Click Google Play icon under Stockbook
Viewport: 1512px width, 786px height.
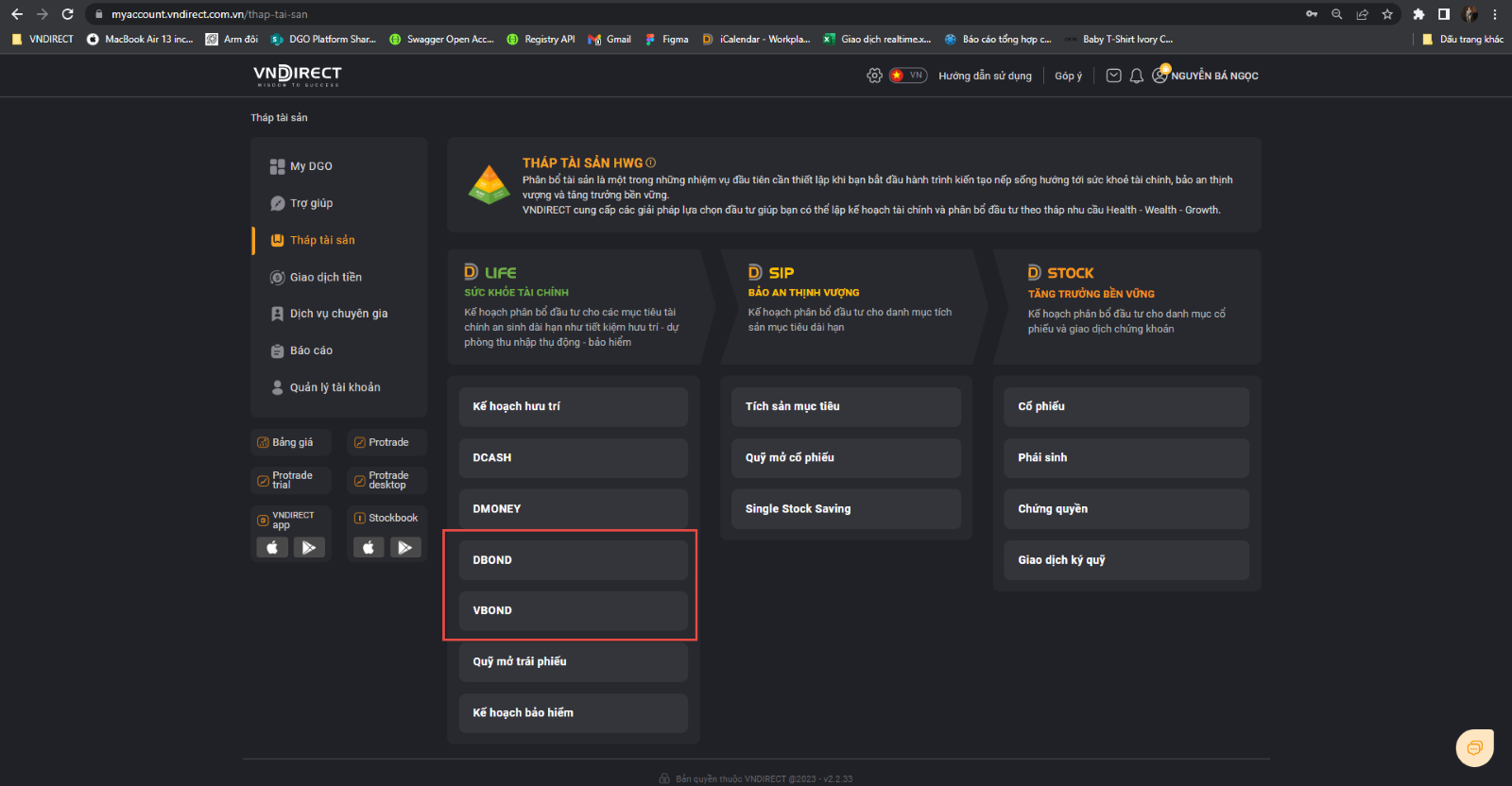pyautogui.click(x=405, y=547)
